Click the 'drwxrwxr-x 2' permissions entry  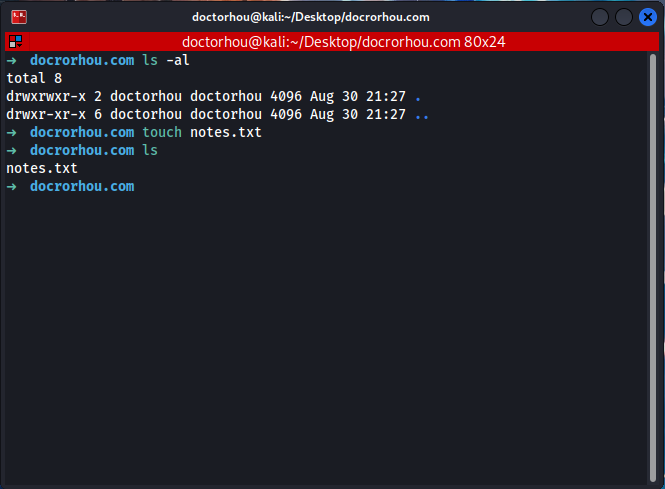[54, 96]
